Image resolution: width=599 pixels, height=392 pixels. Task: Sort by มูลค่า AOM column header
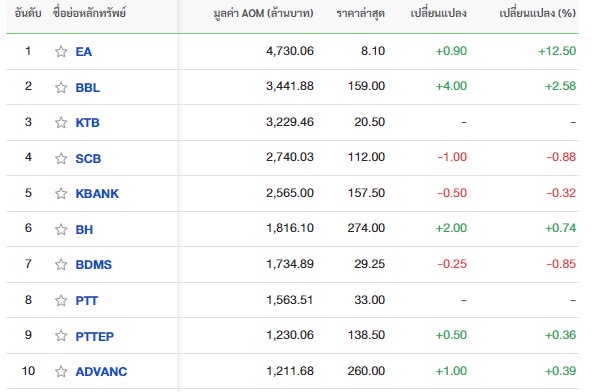(263, 13)
